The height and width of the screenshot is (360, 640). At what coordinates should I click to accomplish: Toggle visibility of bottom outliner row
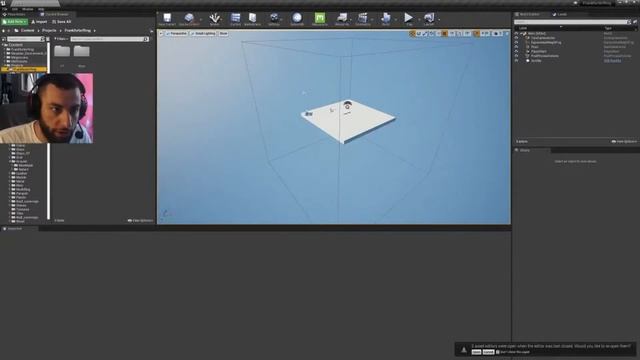click(516, 60)
